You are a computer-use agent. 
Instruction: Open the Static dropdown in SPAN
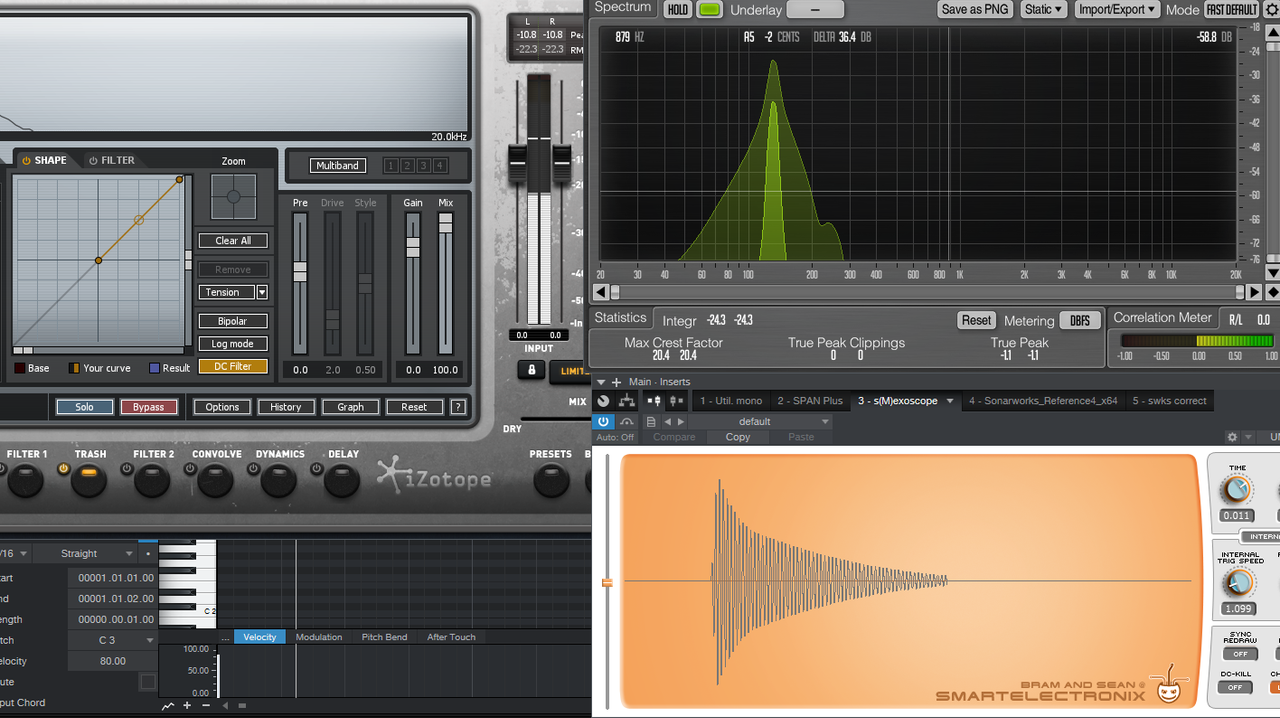click(1043, 9)
